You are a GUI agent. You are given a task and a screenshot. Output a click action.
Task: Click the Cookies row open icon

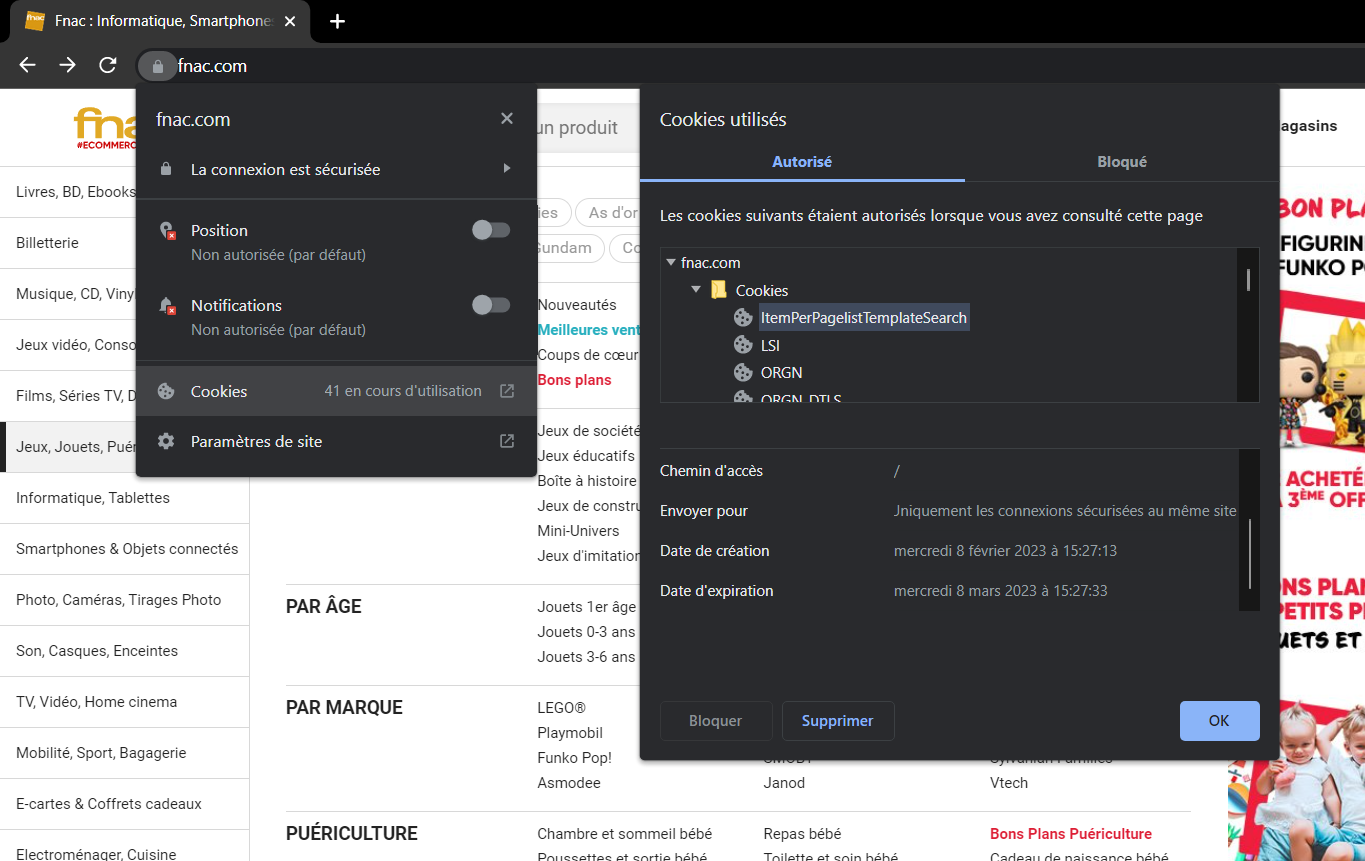pyautogui.click(x=507, y=391)
